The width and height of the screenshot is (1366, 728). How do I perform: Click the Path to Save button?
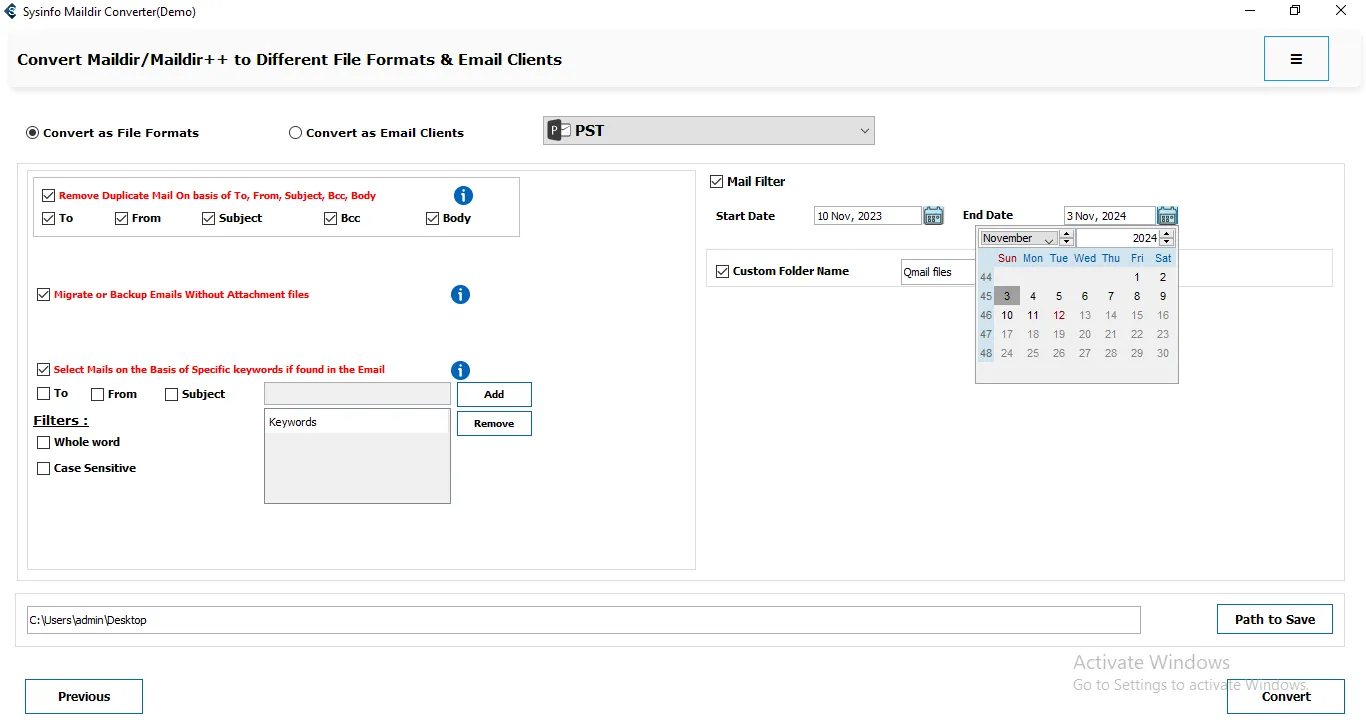point(1274,619)
